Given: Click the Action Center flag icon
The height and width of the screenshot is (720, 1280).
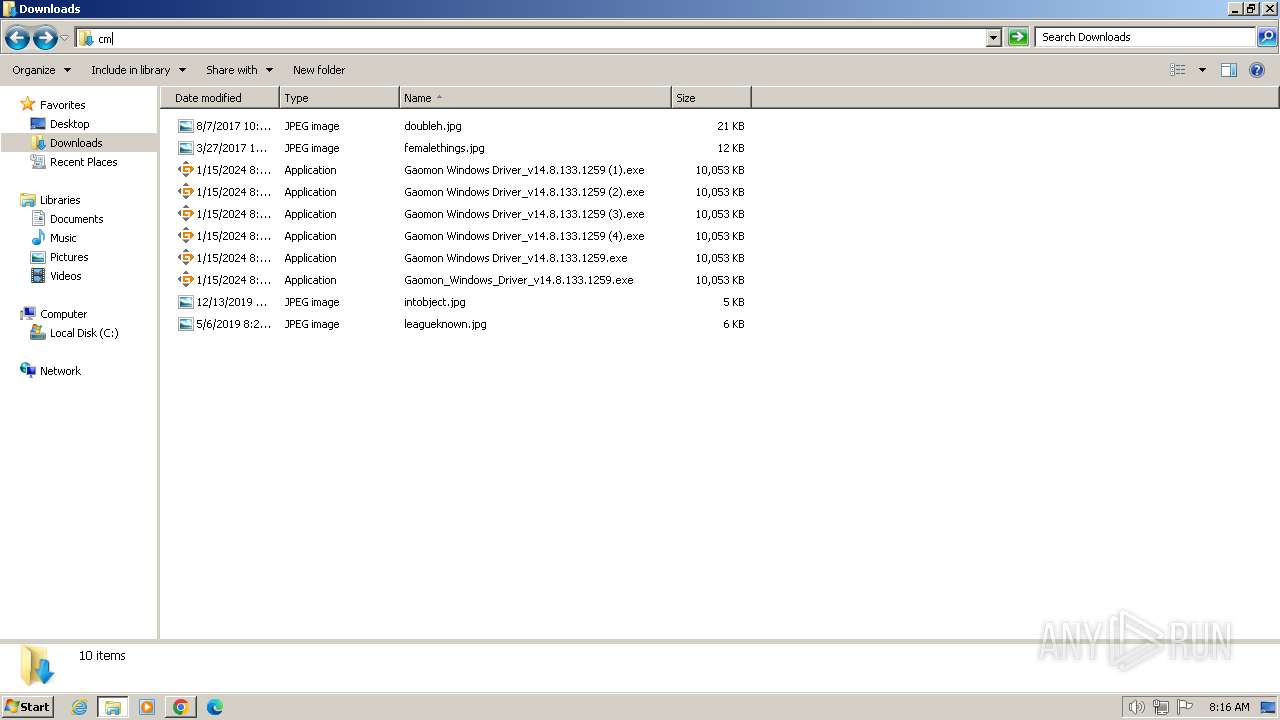Looking at the screenshot, I should pos(1185,707).
